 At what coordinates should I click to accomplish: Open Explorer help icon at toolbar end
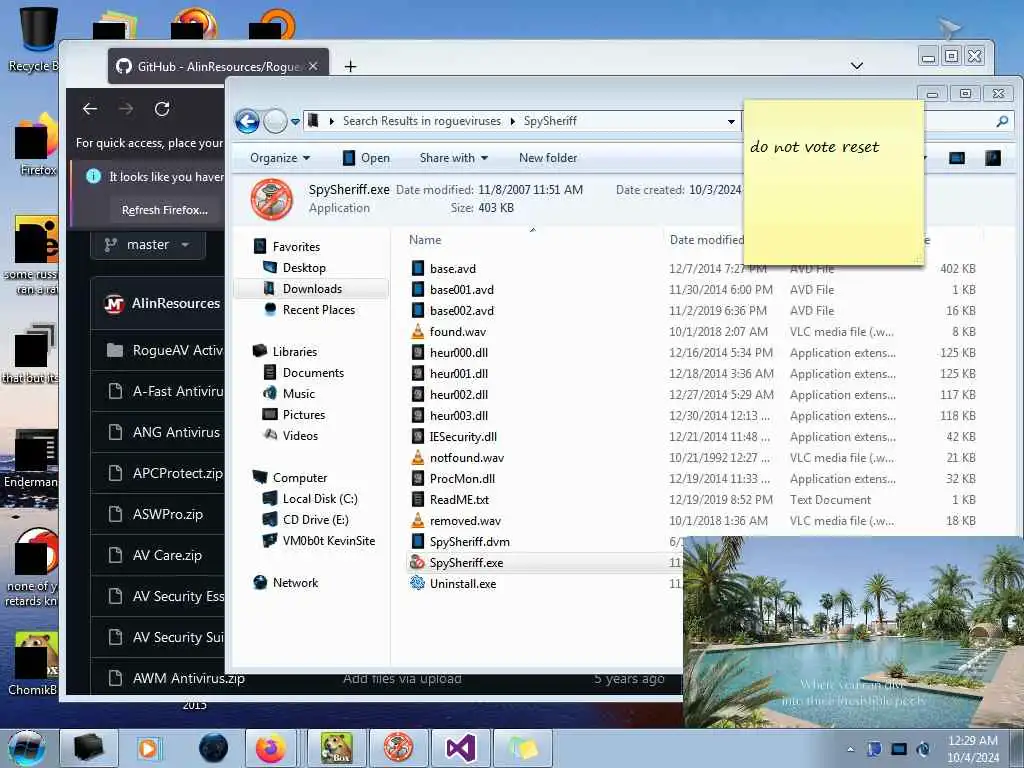click(993, 158)
